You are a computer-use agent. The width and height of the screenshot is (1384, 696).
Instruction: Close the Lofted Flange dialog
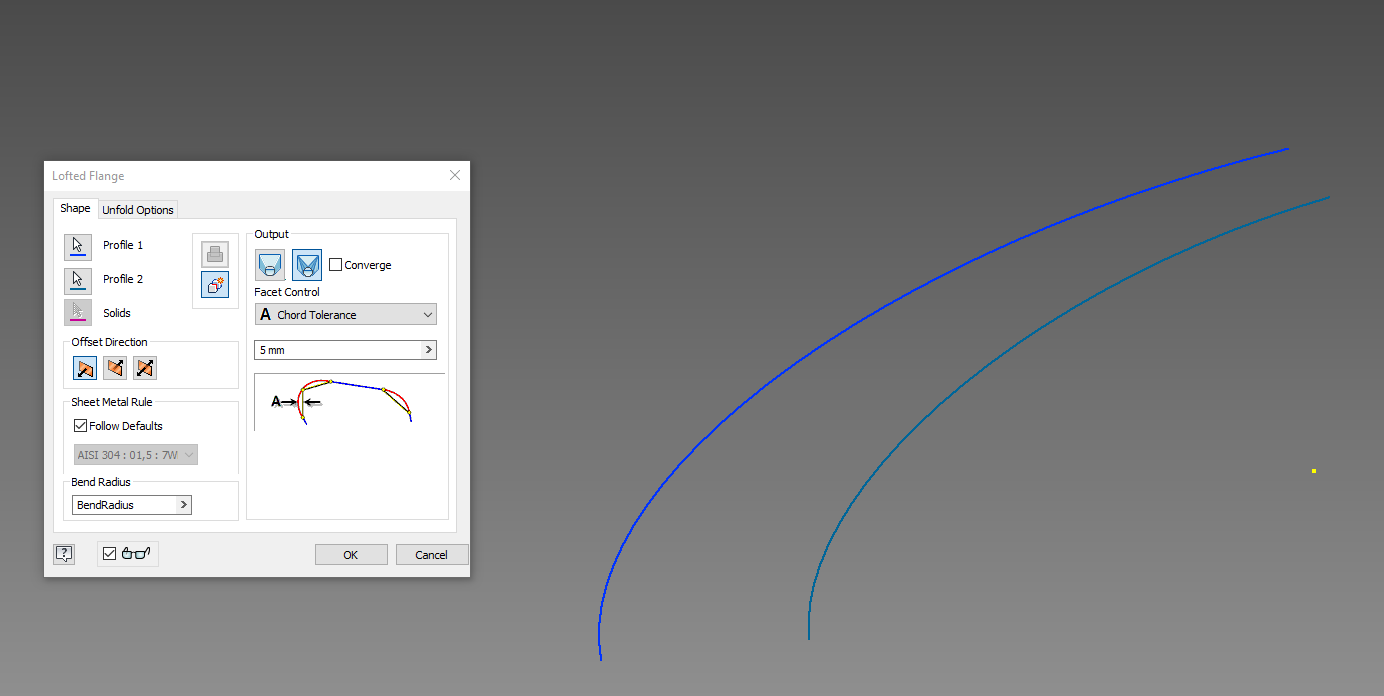click(455, 175)
